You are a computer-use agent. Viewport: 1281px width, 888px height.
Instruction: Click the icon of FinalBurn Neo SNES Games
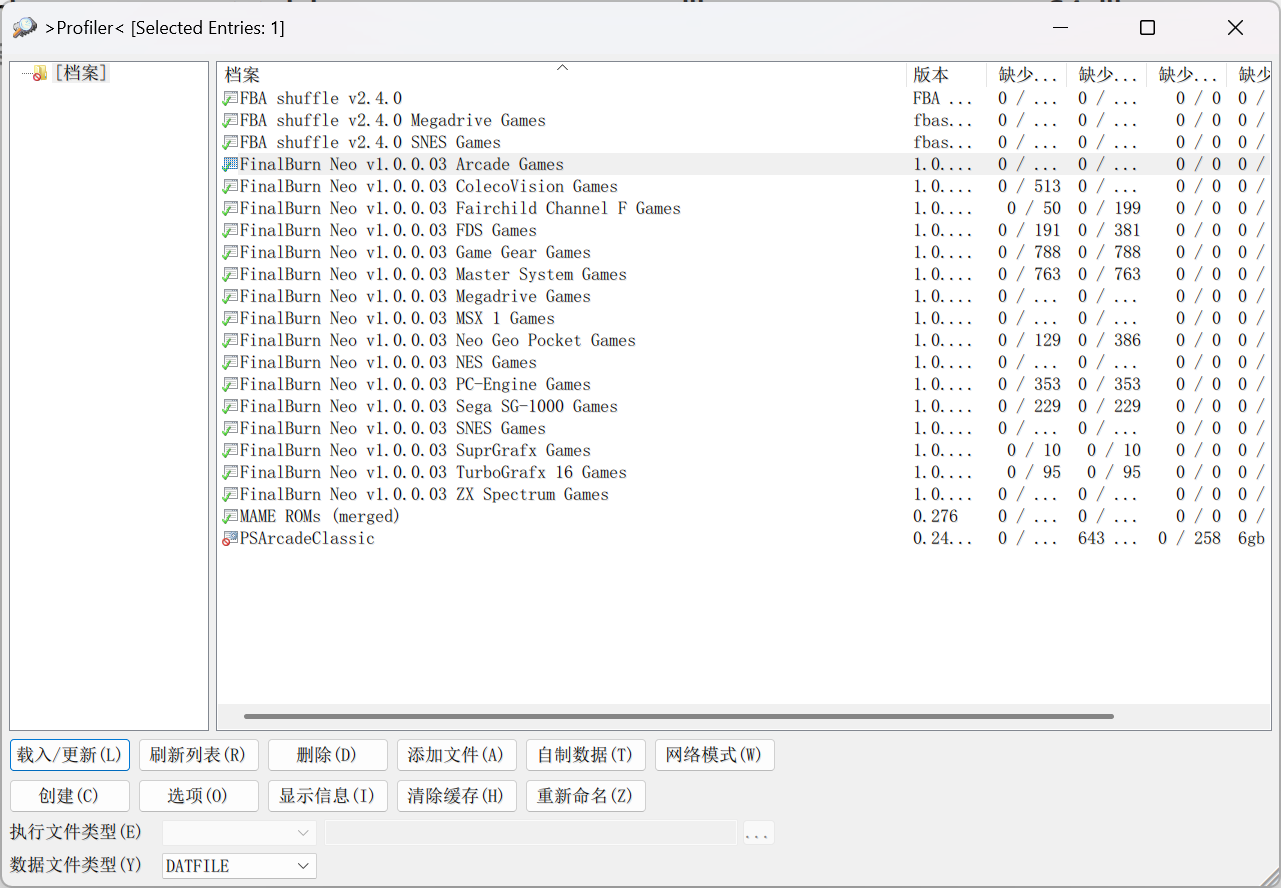pyautogui.click(x=231, y=429)
